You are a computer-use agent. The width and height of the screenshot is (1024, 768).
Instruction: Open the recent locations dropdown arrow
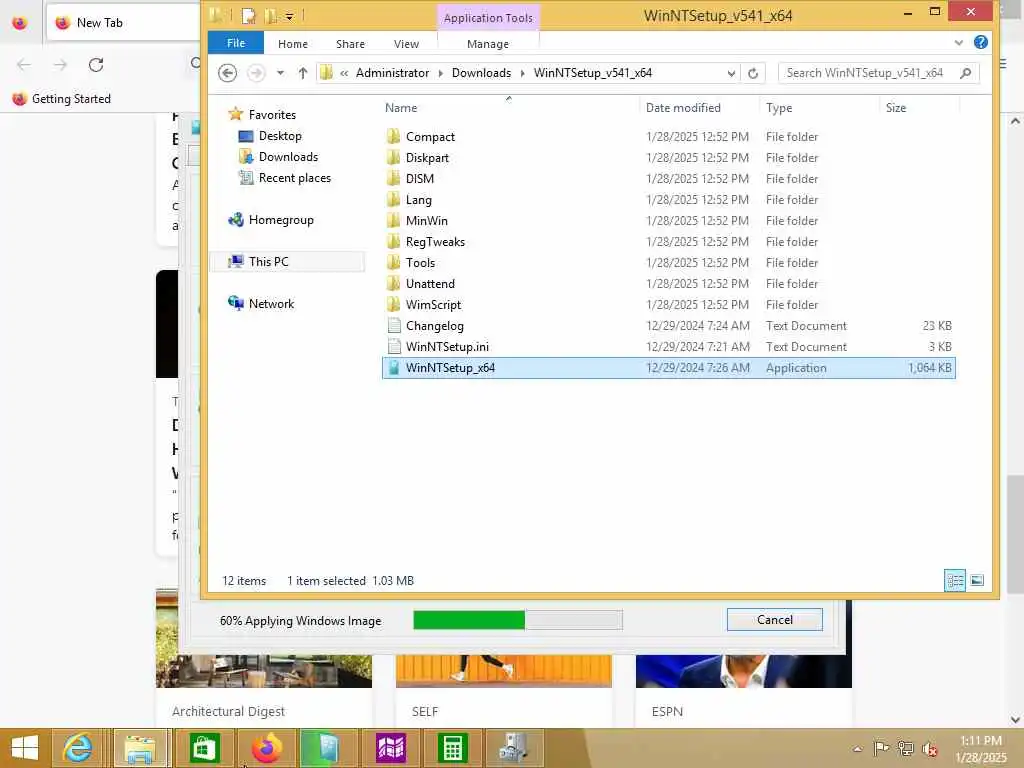click(x=280, y=73)
